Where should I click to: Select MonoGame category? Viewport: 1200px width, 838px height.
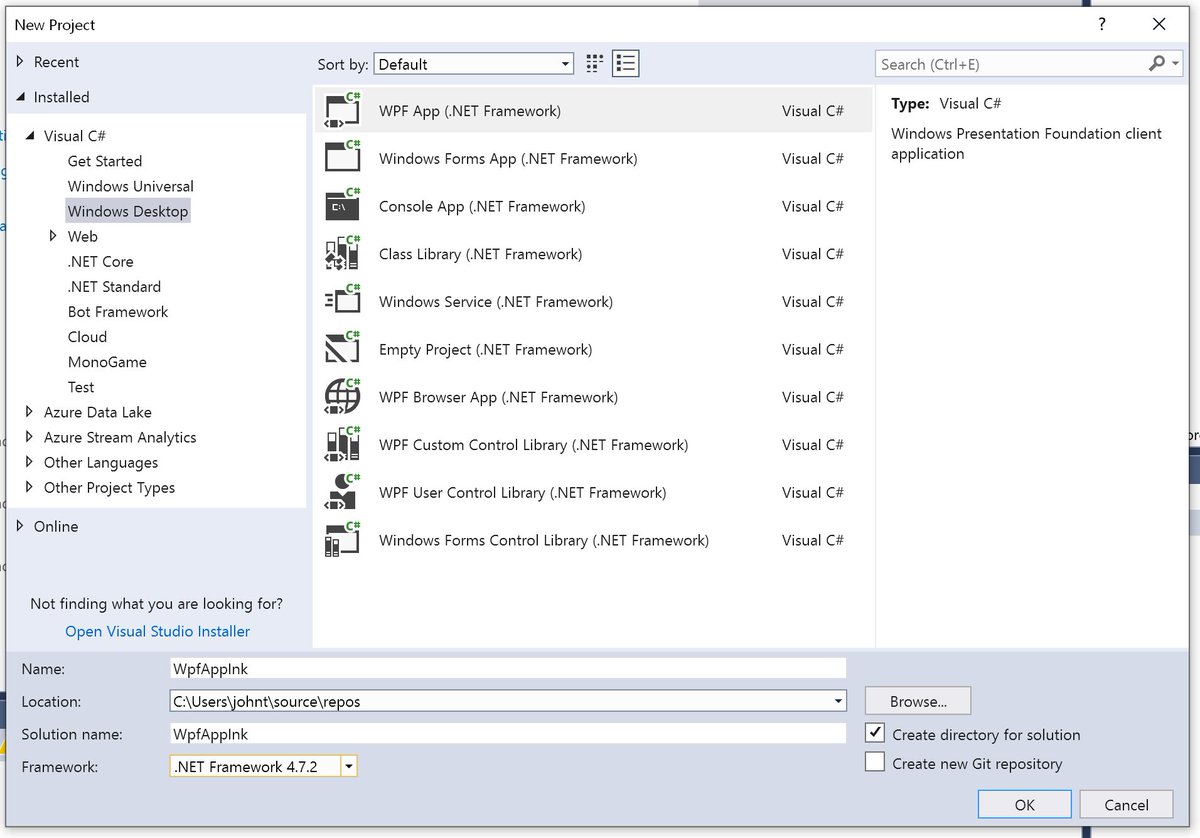[x=107, y=362]
